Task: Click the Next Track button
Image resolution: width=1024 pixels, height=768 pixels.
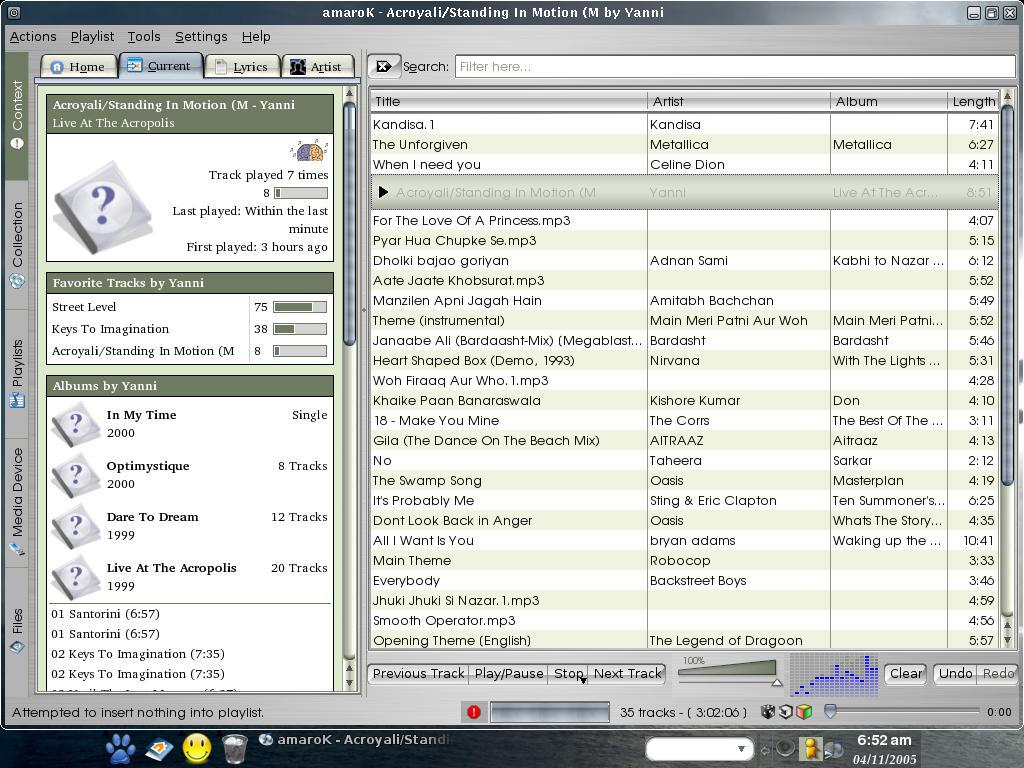Action: point(628,673)
